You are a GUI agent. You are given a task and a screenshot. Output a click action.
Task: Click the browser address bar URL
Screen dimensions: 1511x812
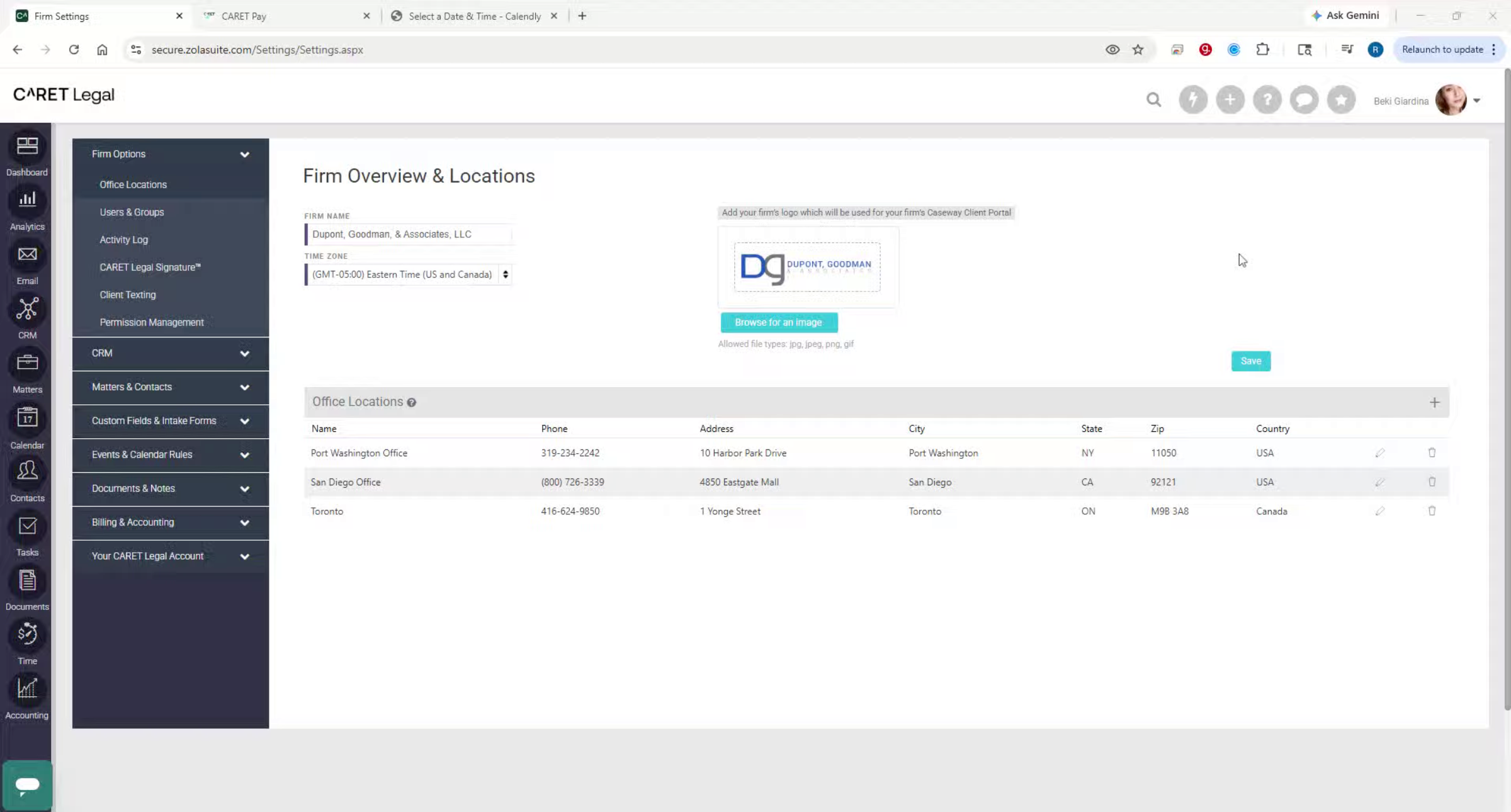[257, 50]
